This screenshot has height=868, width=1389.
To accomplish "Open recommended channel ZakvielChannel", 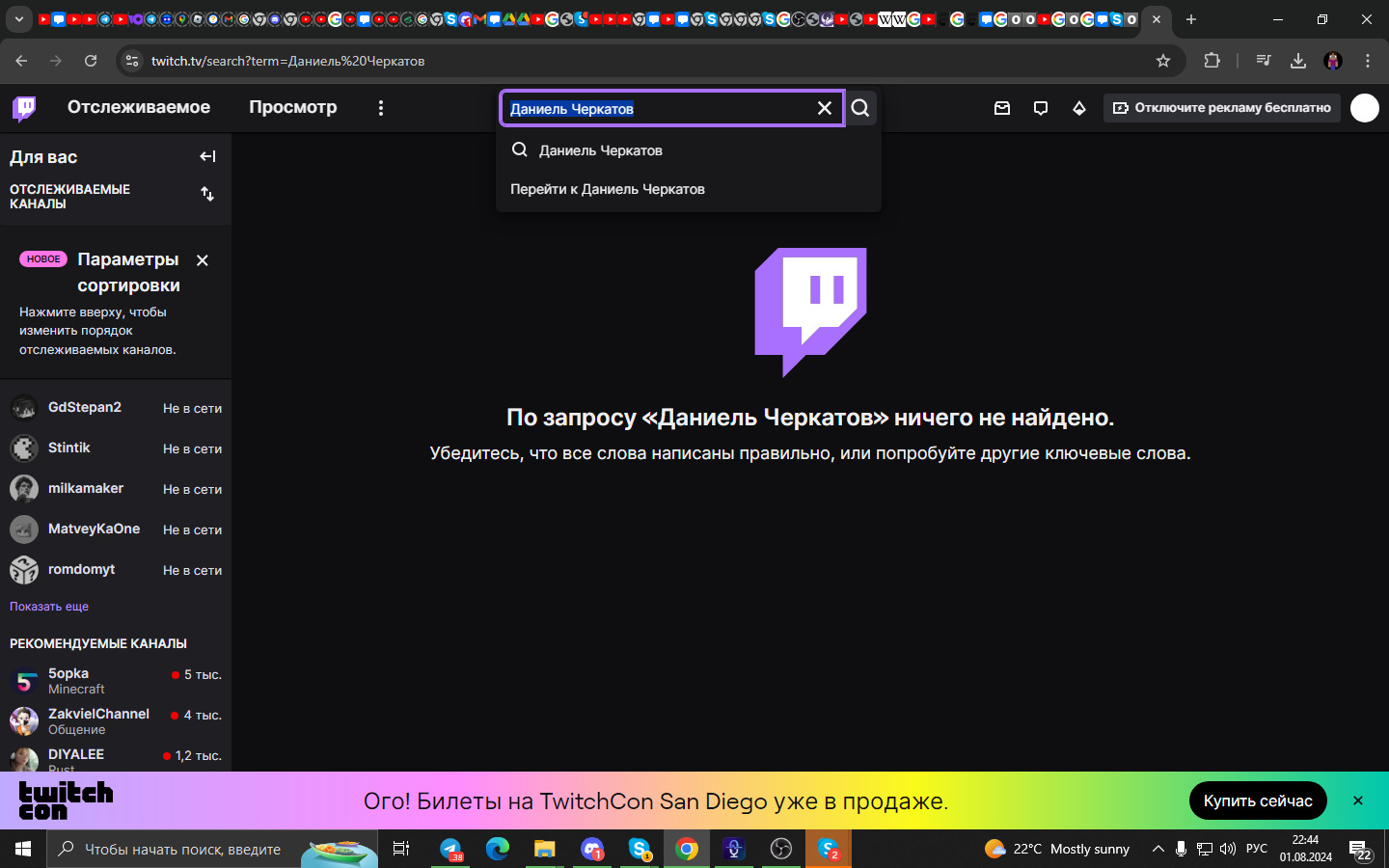I will tap(116, 721).
